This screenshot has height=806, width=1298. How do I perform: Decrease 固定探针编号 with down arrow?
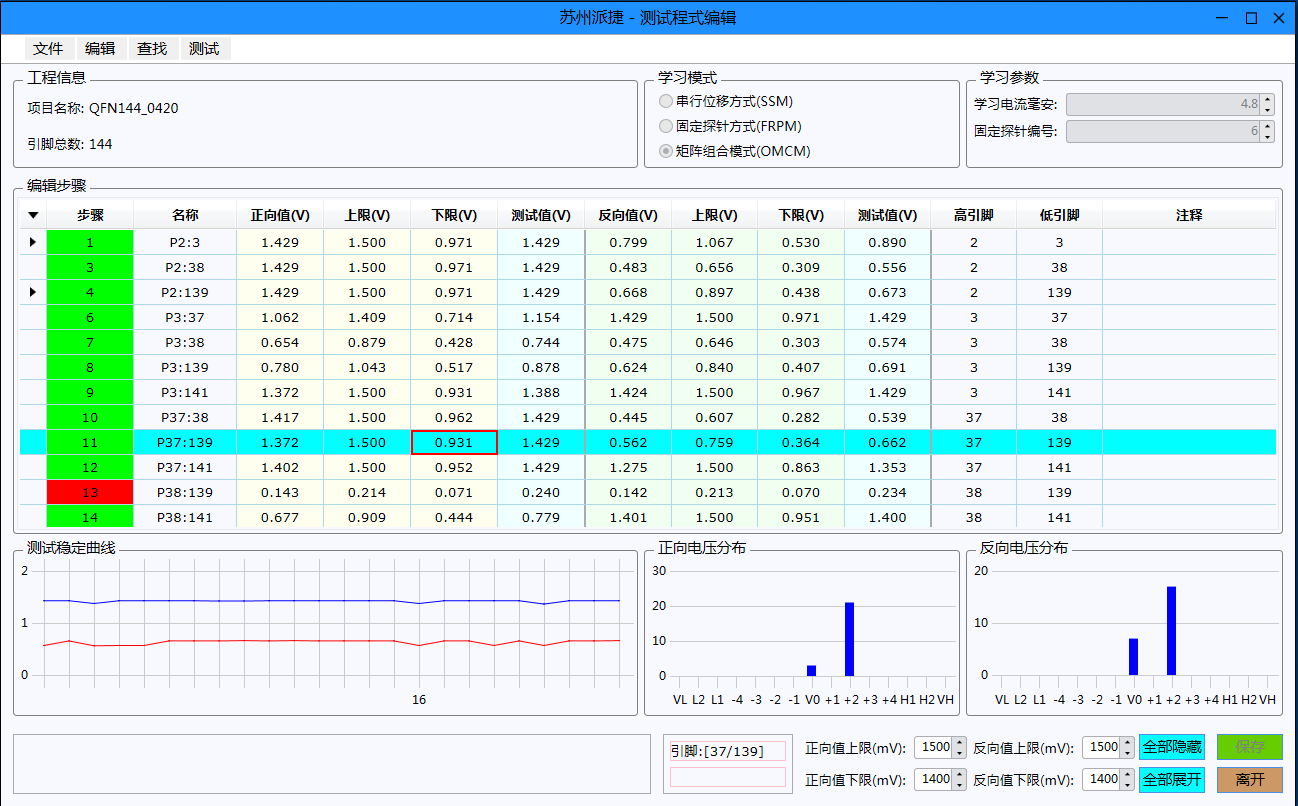pyautogui.click(x=1268, y=136)
